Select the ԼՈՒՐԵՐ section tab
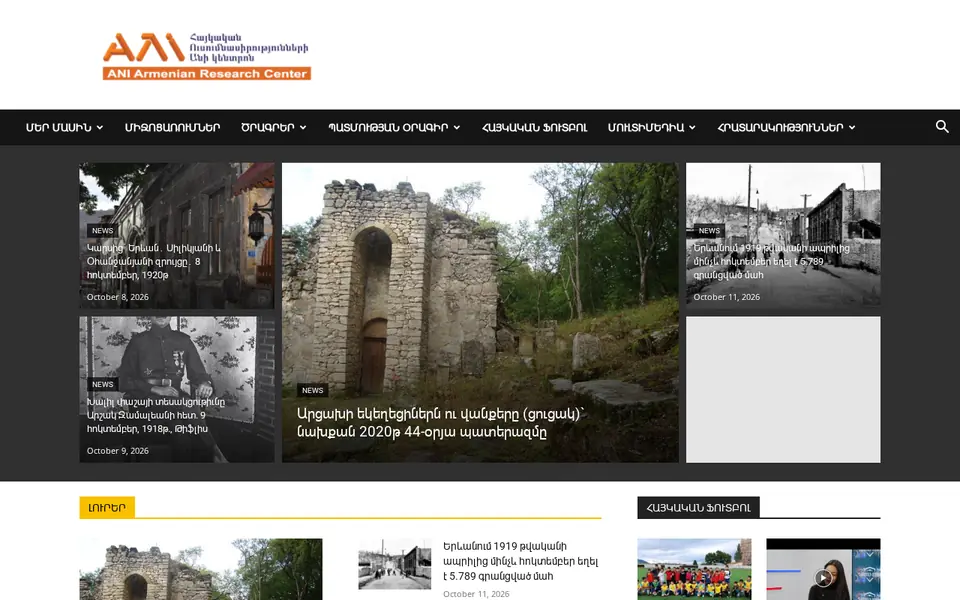Screen dimensions: 960x600 click(107, 508)
